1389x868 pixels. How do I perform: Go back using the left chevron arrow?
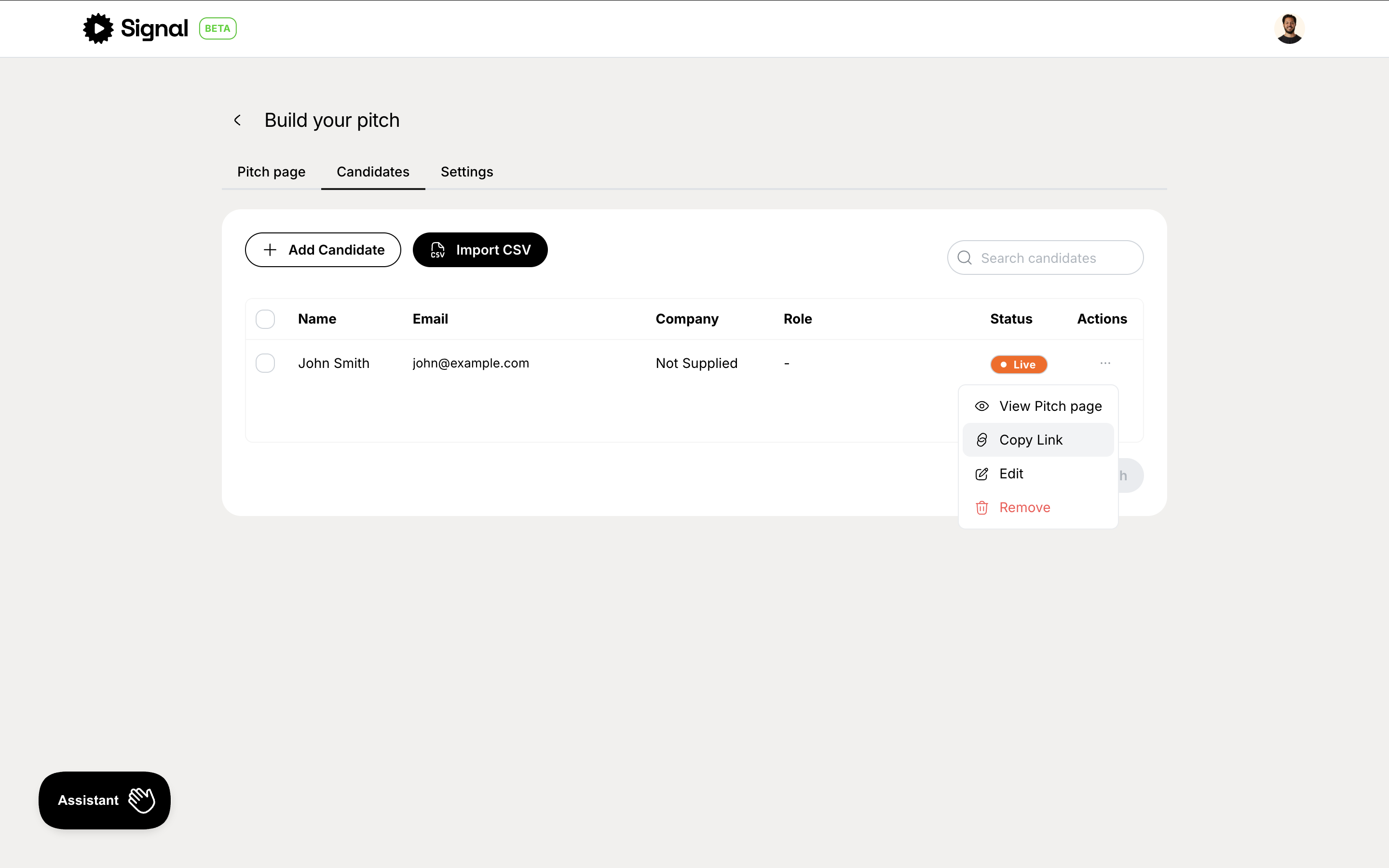(x=238, y=120)
